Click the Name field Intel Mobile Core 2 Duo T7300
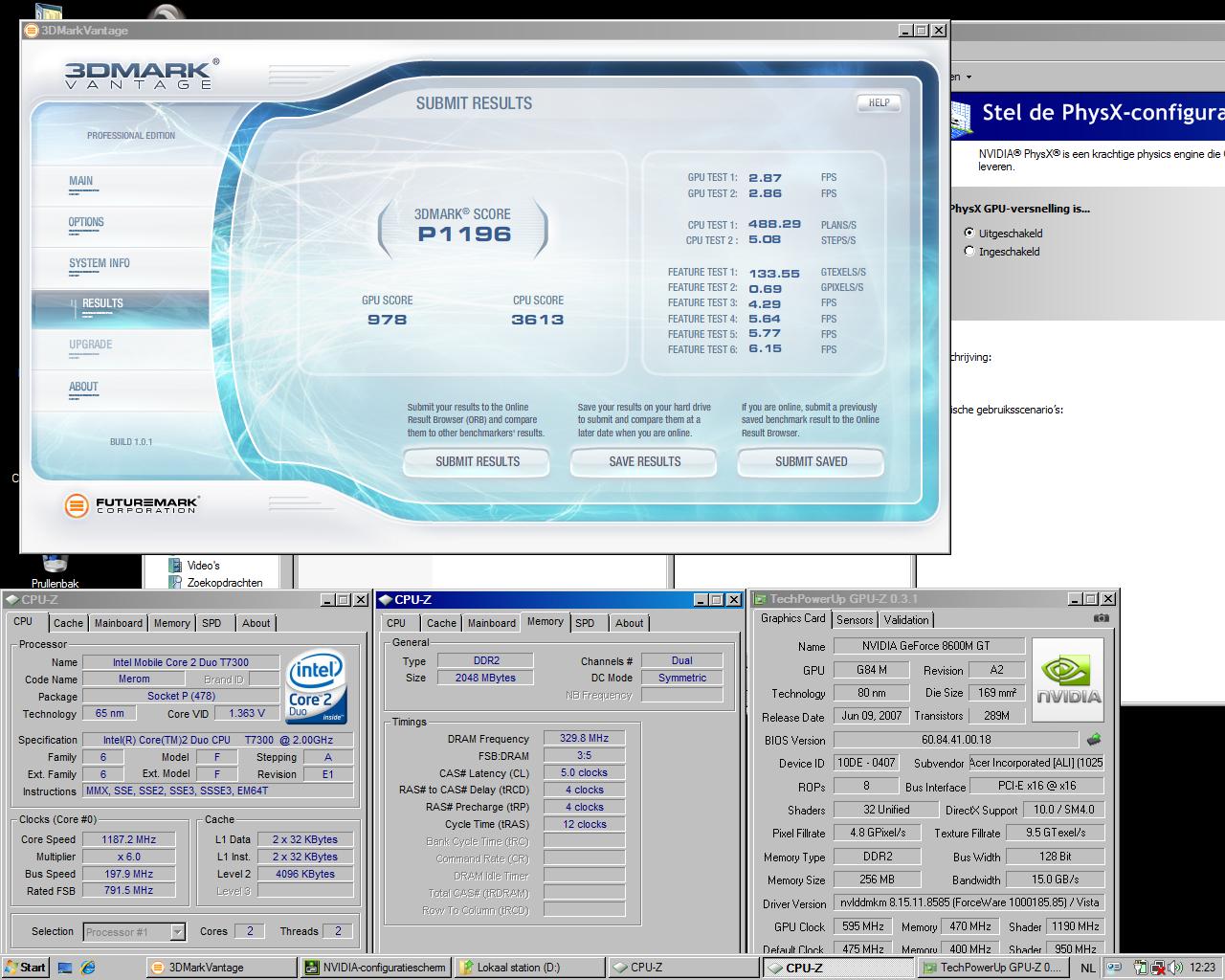 coord(181,662)
